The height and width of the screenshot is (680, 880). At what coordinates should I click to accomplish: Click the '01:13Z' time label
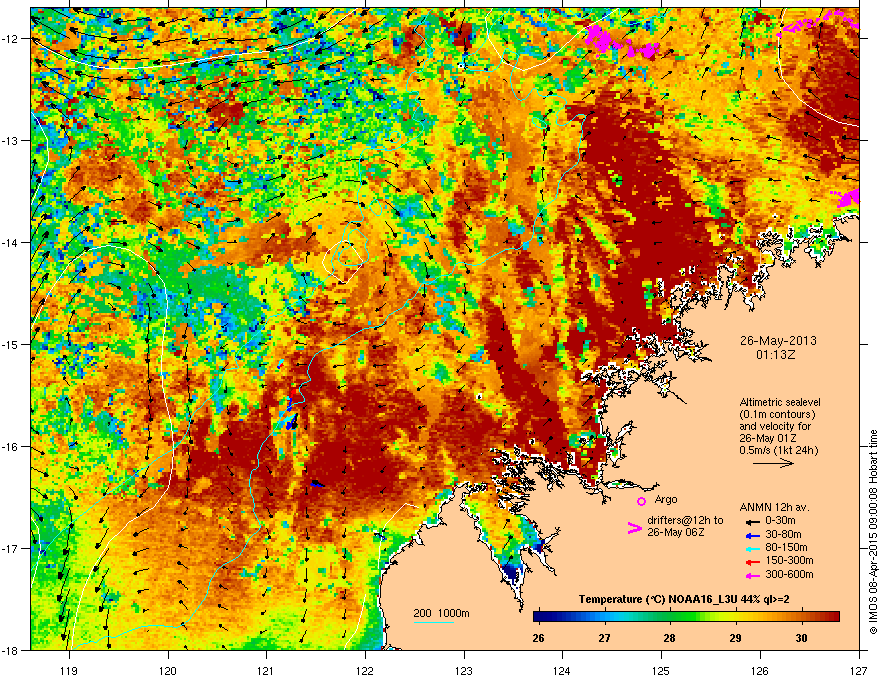click(x=776, y=355)
